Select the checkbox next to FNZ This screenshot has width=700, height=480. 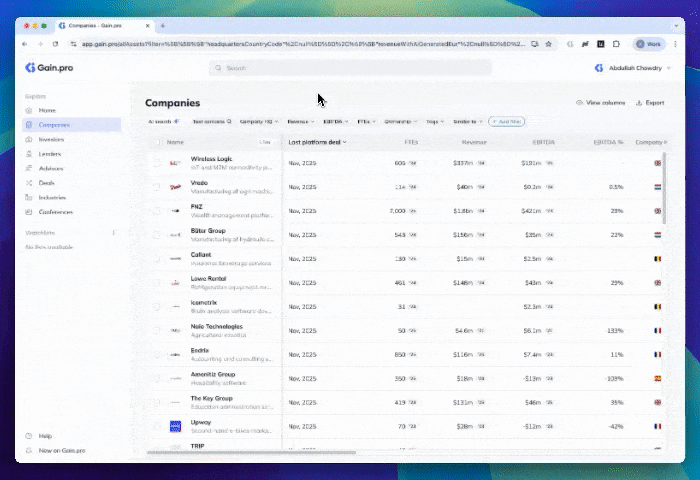tap(156, 210)
